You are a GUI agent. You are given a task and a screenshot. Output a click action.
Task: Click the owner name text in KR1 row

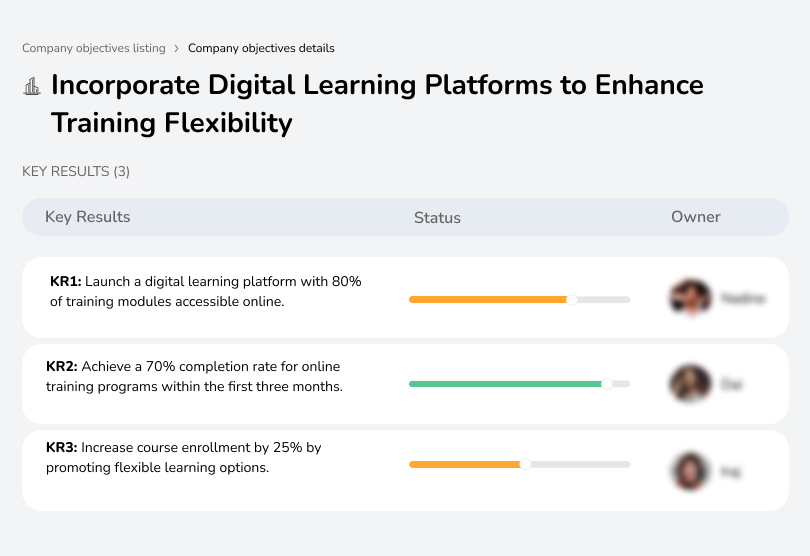[742, 298]
